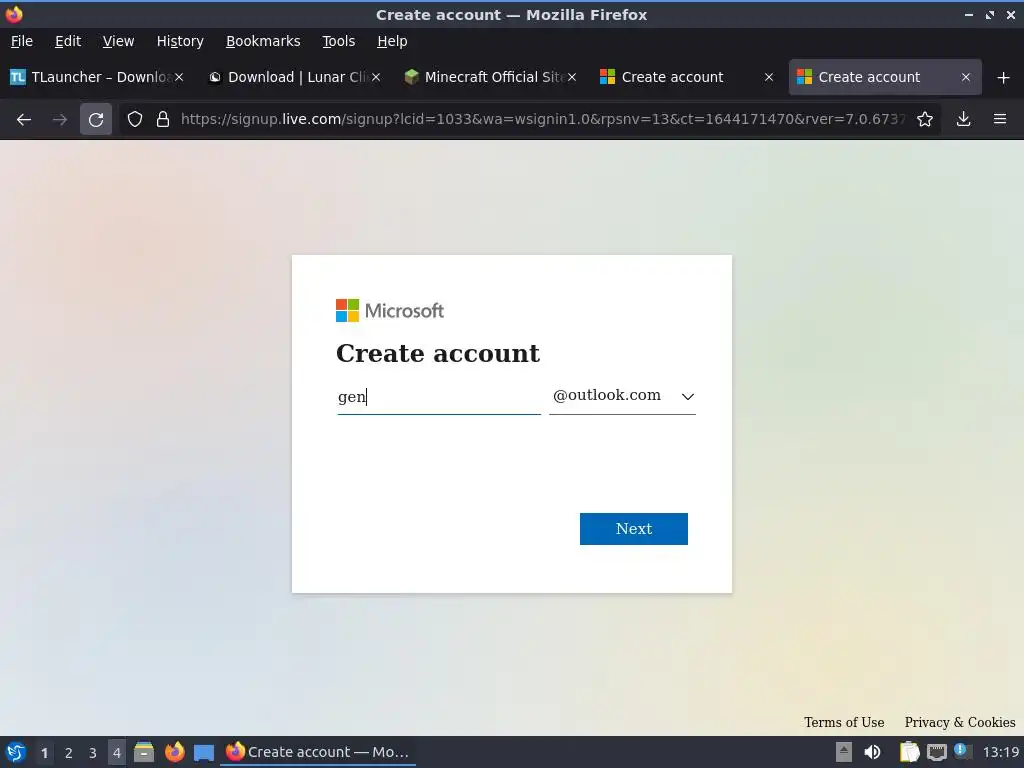View site security via padlock icon
This screenshot has height=768, width=1024.
point(163,120)
